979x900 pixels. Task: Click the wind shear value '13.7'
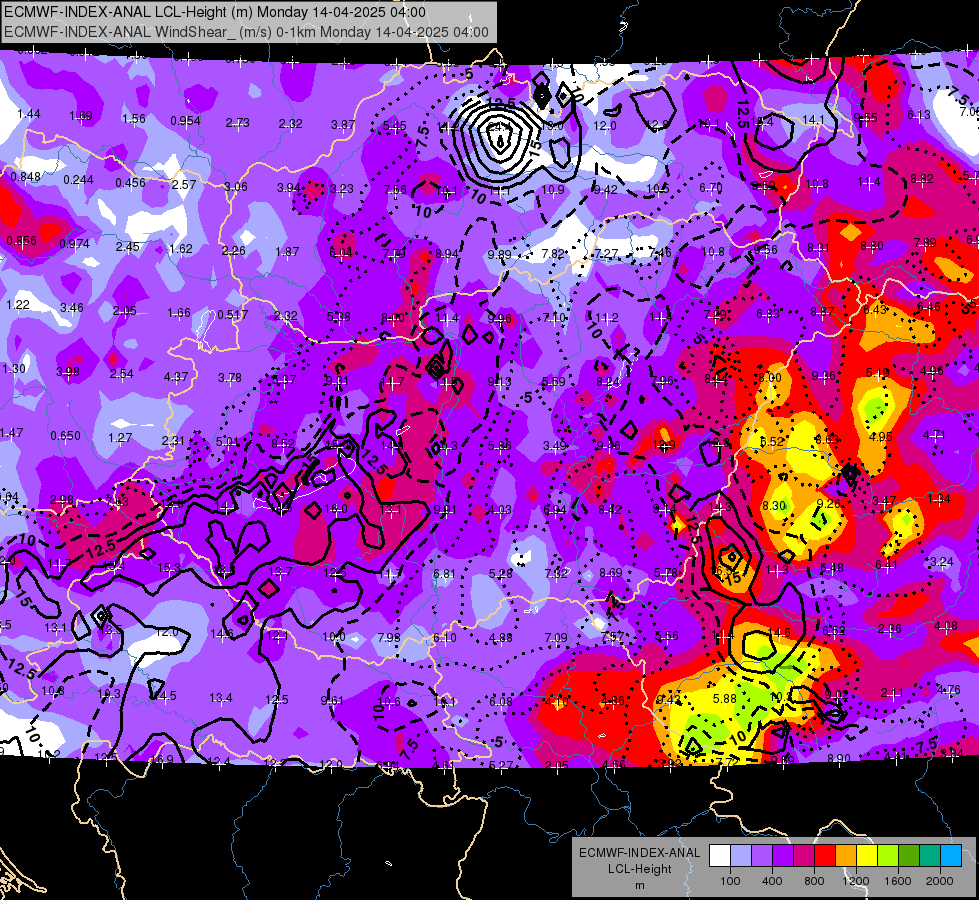pos(280,571)
